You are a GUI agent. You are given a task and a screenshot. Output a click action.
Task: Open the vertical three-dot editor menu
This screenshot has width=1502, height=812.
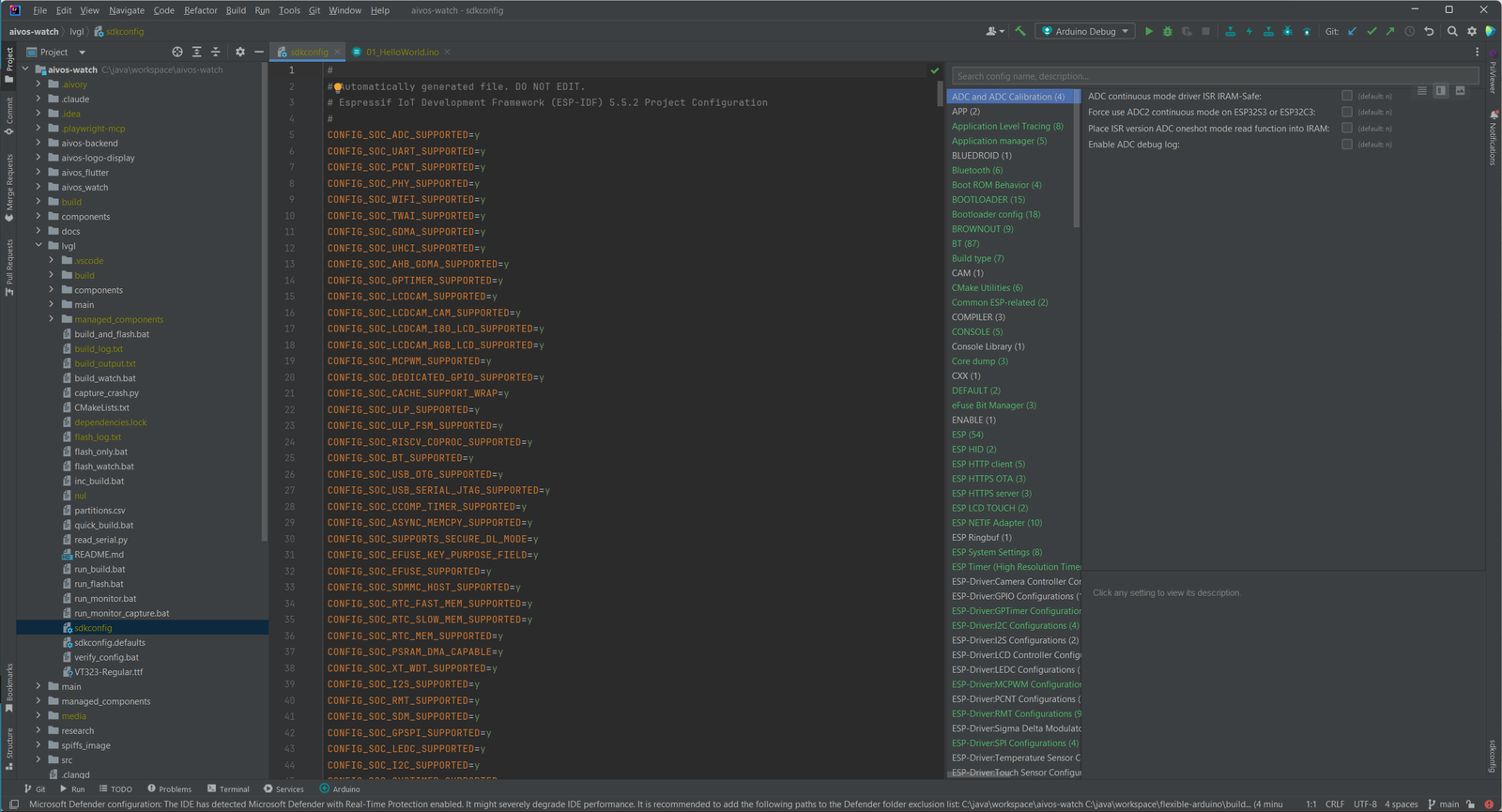tap(1477, 52)
